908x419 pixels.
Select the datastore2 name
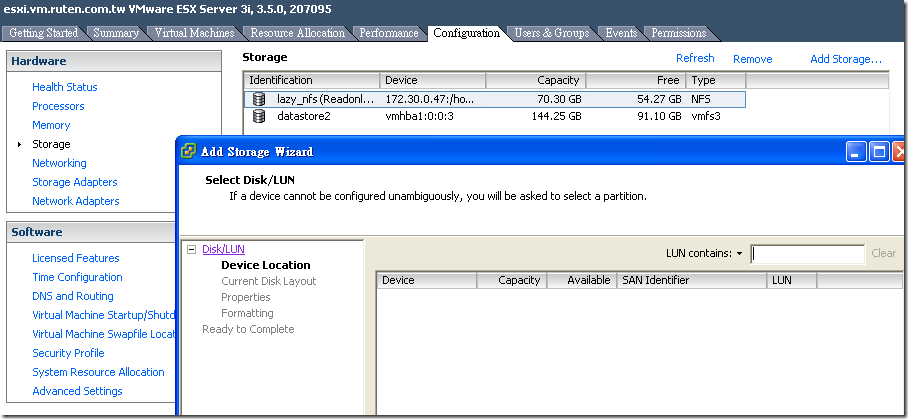[x=303, y=116]
